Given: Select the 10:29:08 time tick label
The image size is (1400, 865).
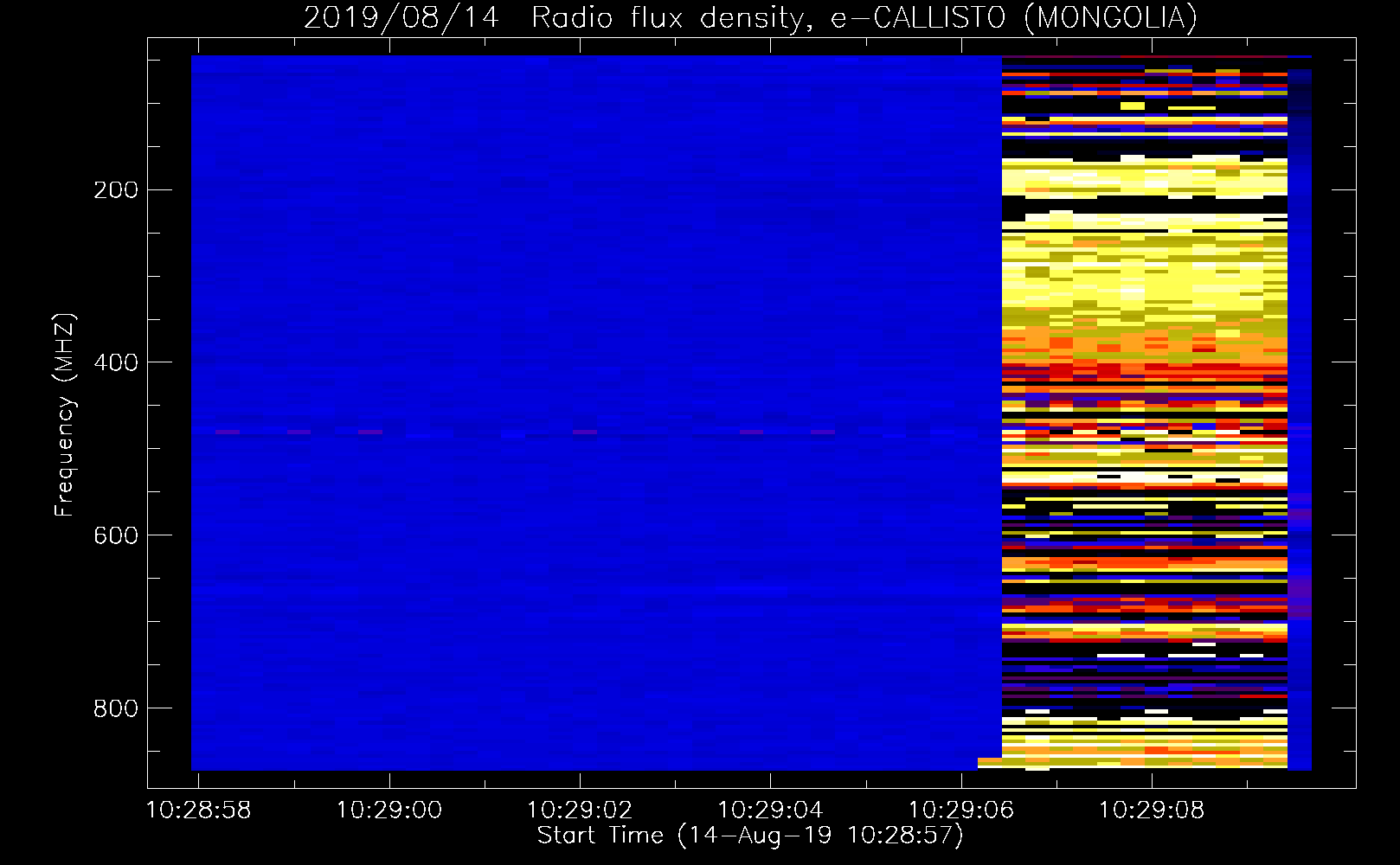Looking at the screenshot, I should [x=1152, y=811].
